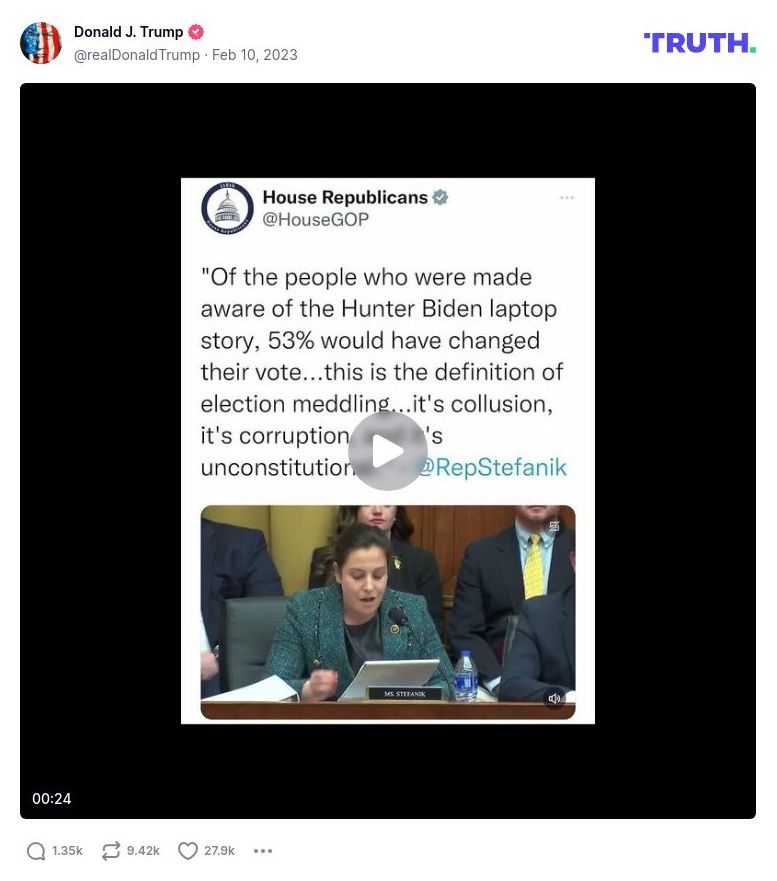Toggle the speaker mute icon in clip
This screenshot has width=777, height=881.
(x=554, y=698)
